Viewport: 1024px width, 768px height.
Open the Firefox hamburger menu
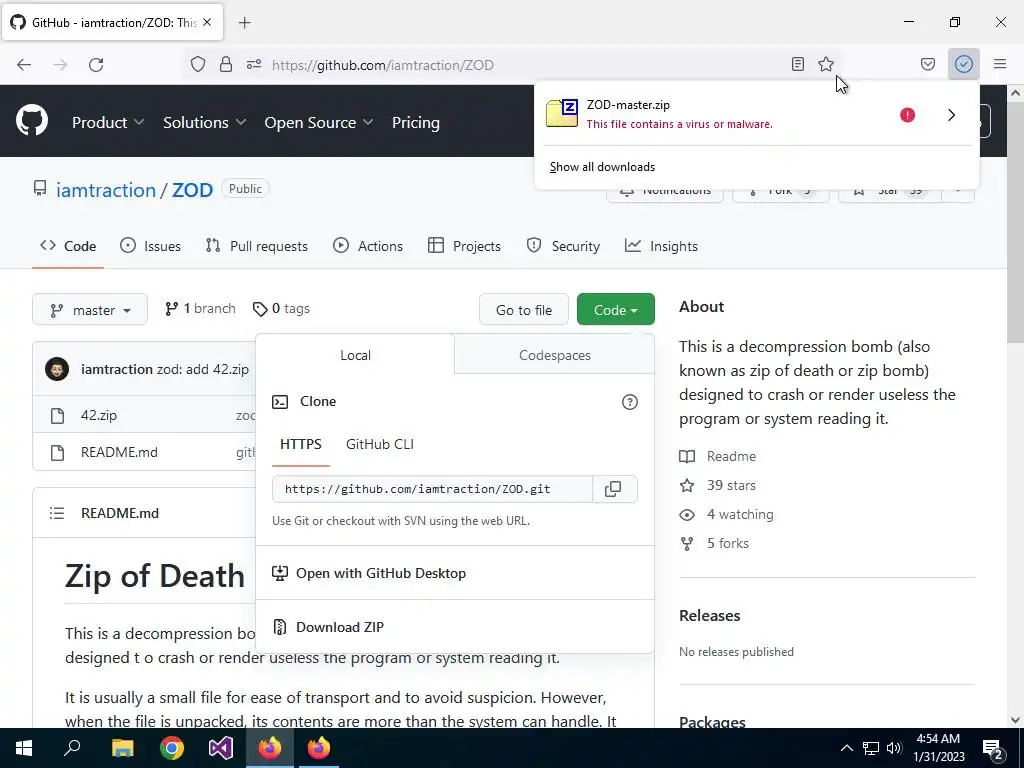[1000, 64]
